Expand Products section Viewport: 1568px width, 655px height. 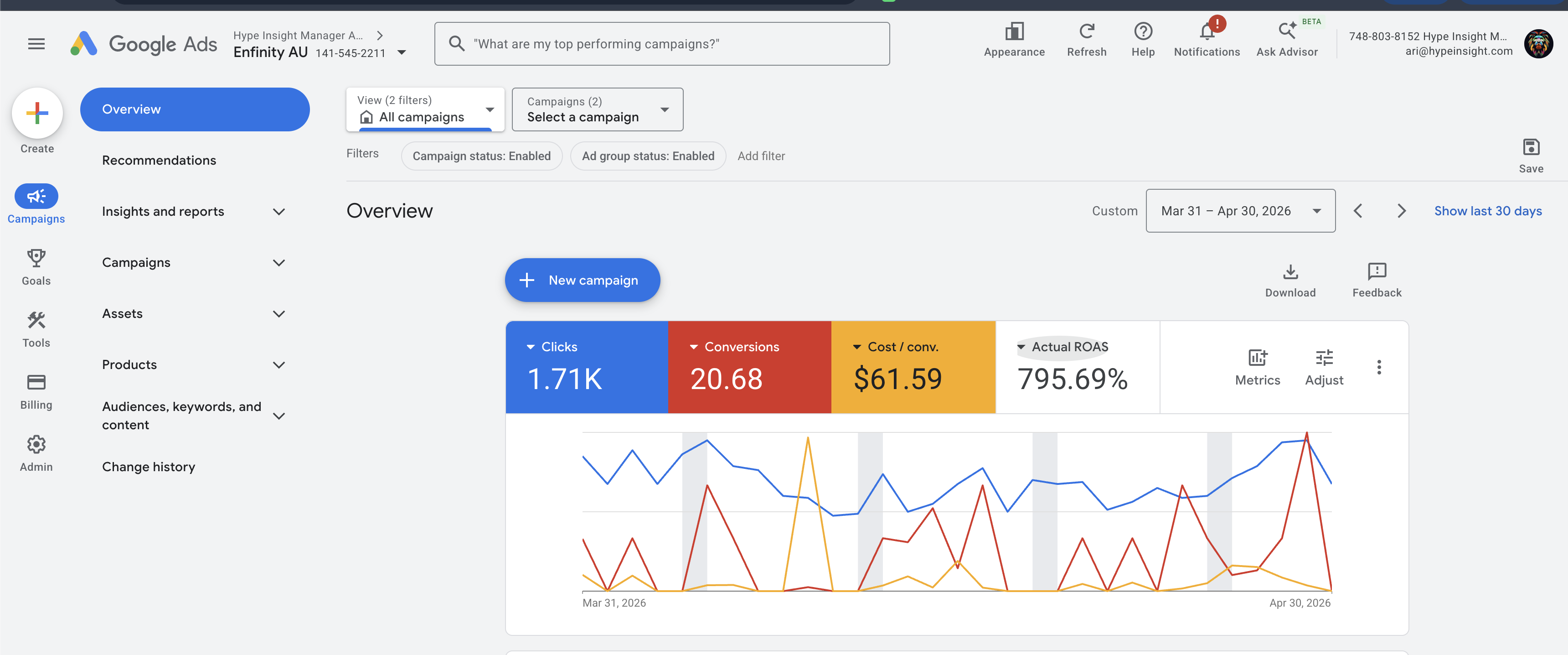tap(279, 365)
